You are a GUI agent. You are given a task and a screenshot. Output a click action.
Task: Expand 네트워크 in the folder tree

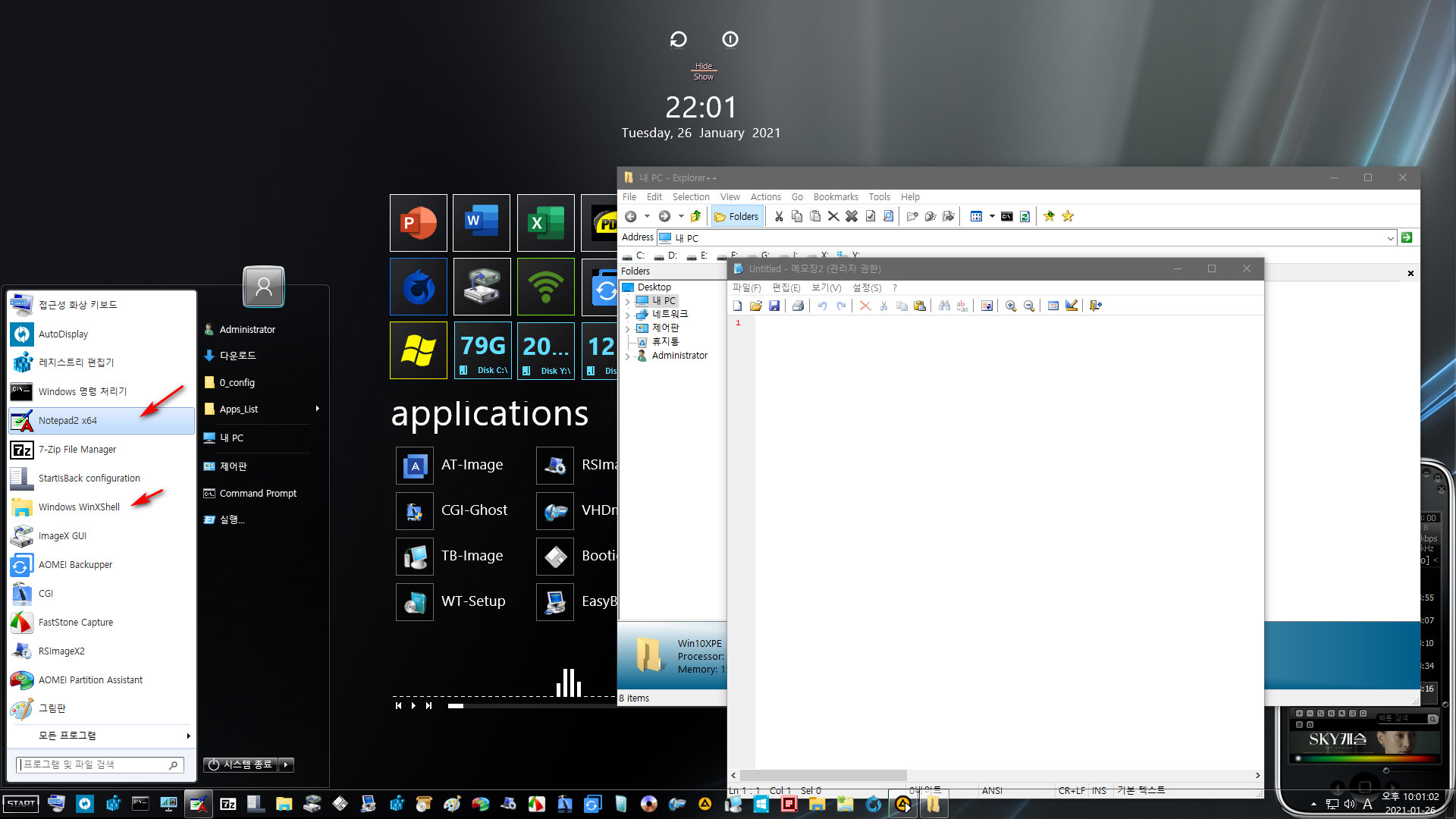(x=627, y=315)
